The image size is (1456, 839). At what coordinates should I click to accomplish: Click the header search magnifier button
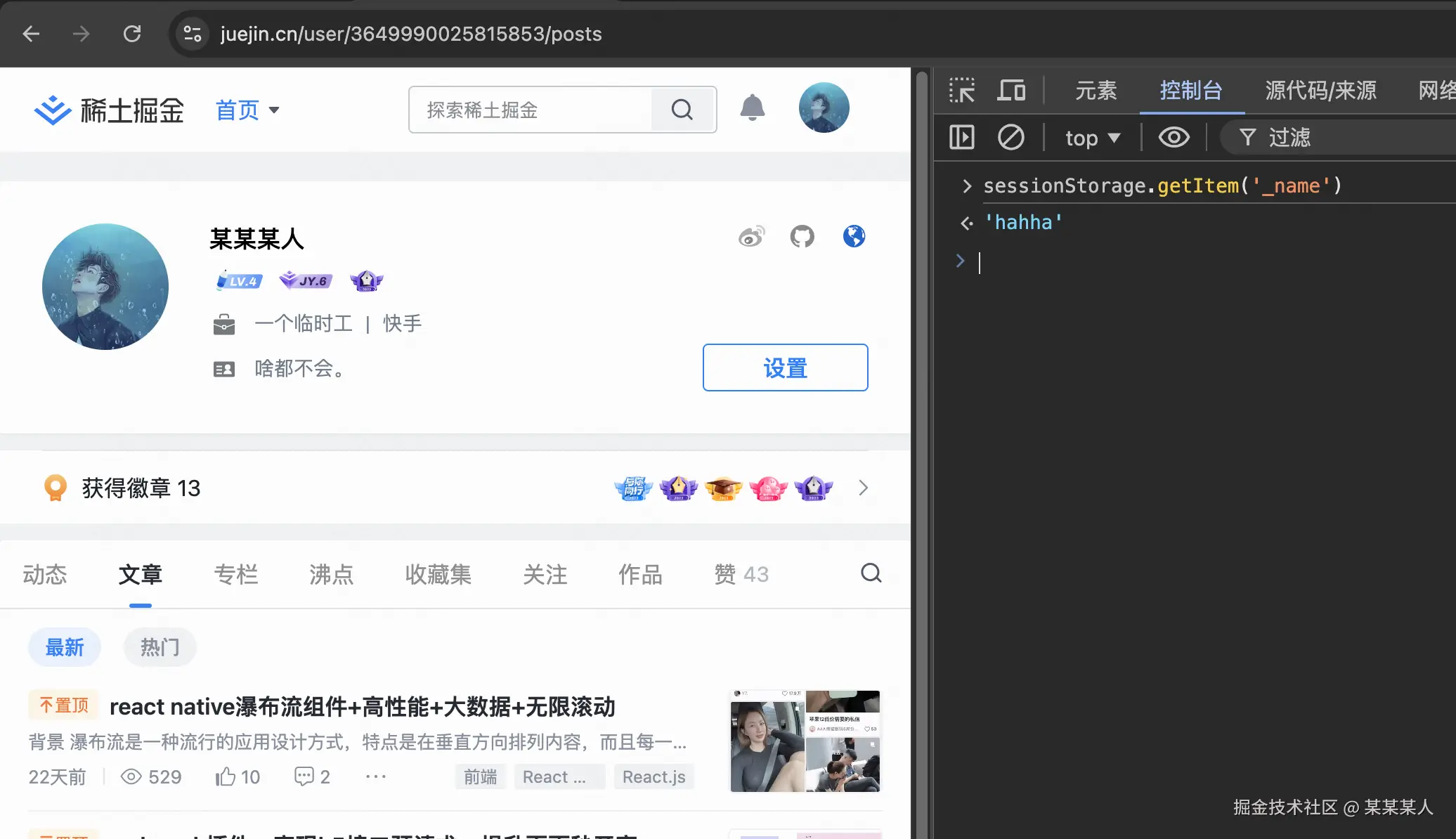[x=682, y=110]
